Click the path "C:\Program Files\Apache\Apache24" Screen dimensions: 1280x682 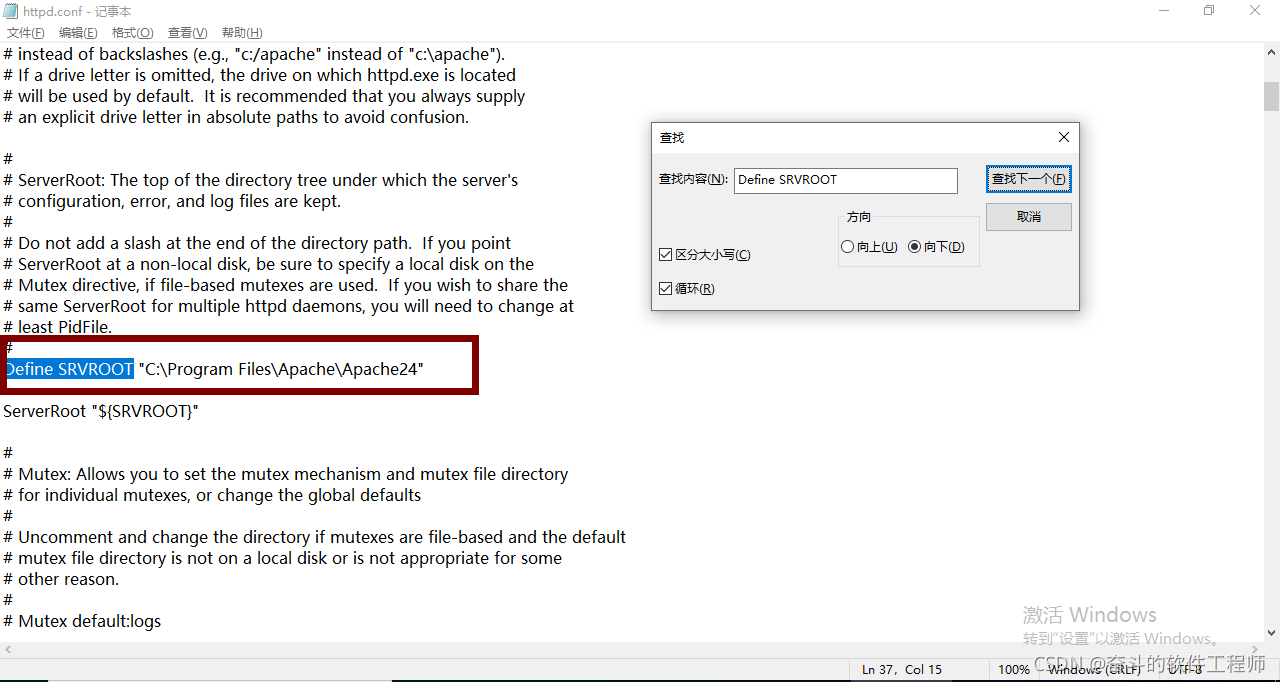pyautogui.click(x=281, y=369)
